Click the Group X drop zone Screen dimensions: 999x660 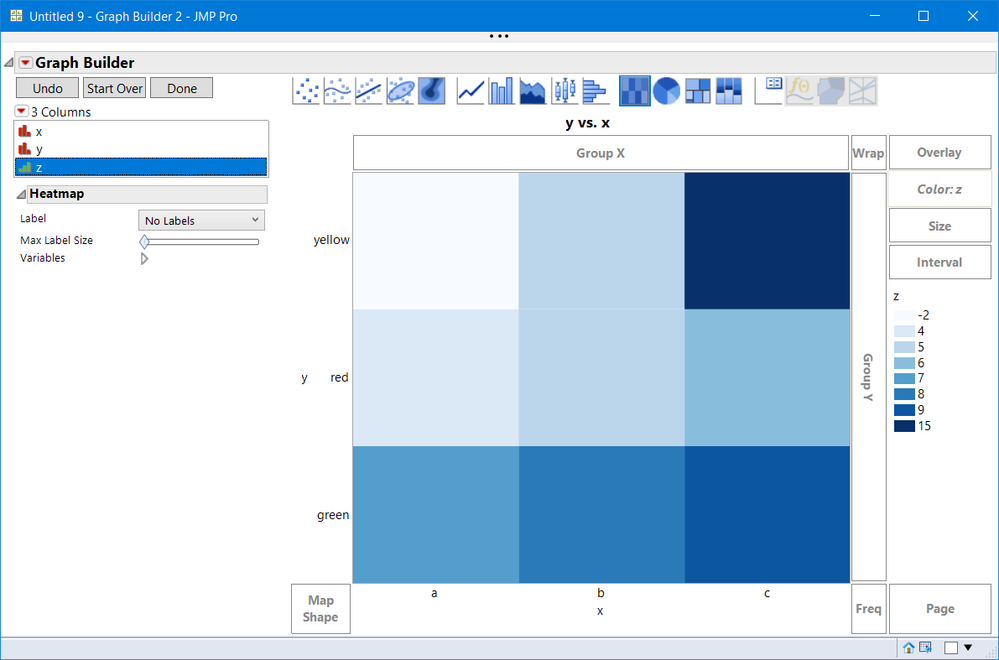pyautogui.click(x=600, y=153)
